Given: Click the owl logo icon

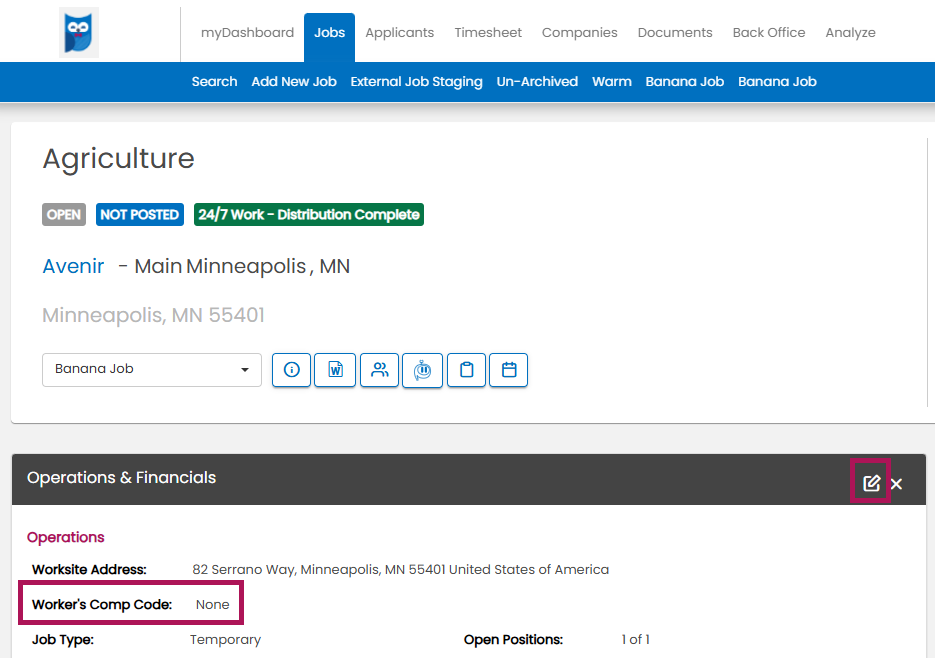Looking at the screenshot, I should coord(79,32).
